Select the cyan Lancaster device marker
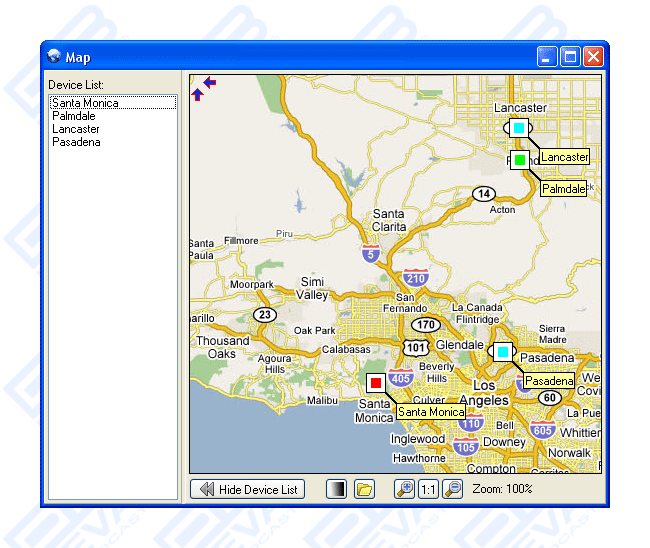Viewport: 650px width, 548px height. pos(518,128)
